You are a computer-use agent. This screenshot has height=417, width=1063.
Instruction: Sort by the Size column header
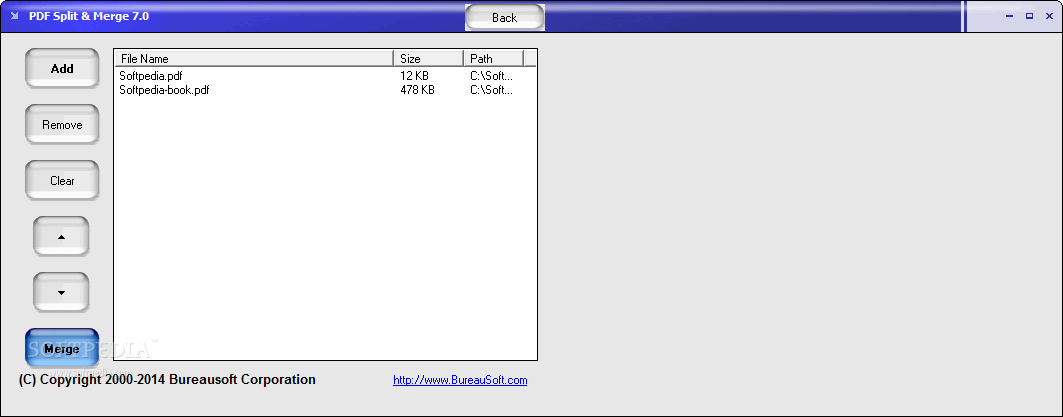[428, 58]
